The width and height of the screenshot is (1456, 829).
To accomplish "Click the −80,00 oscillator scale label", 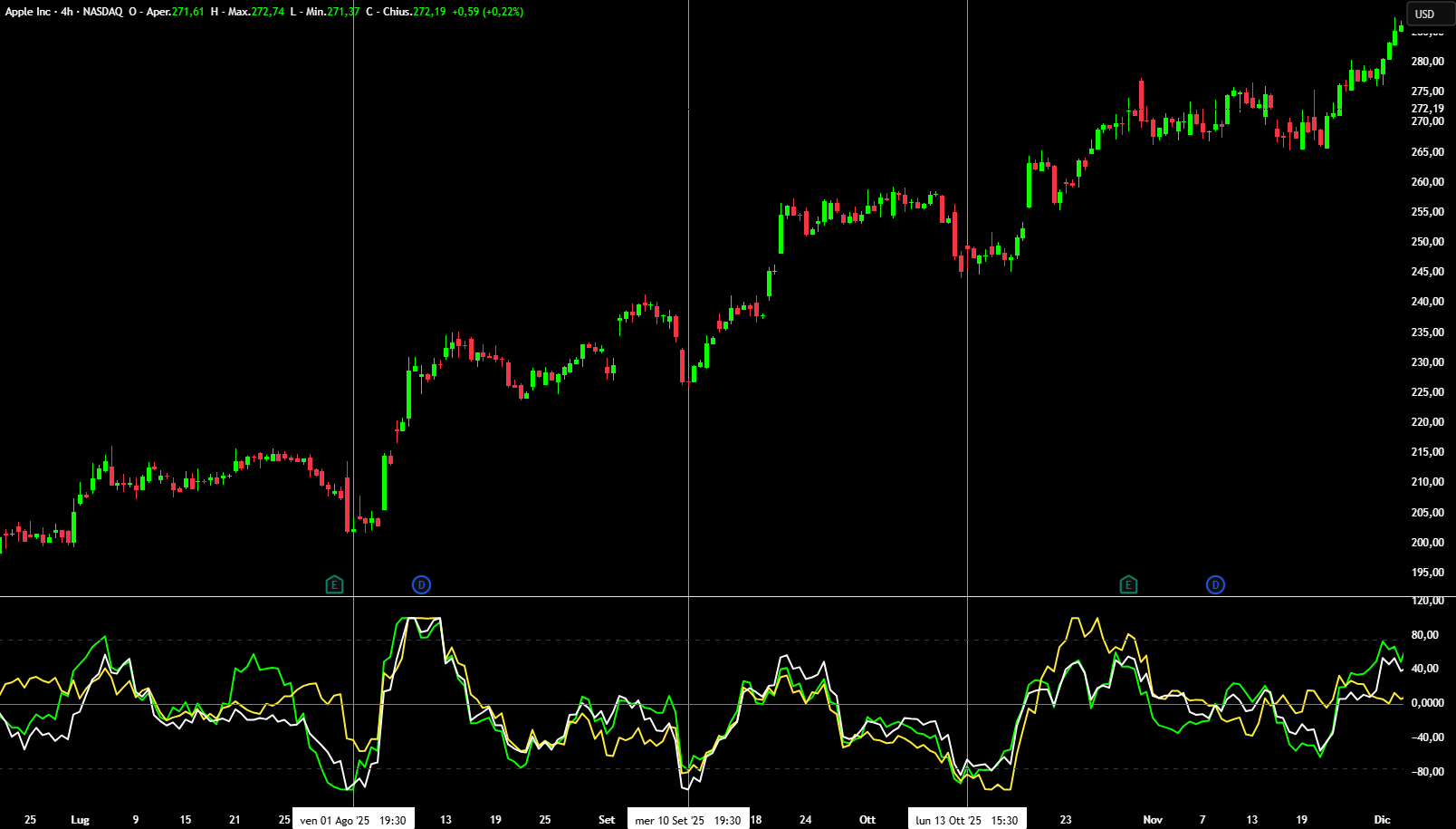I will coord(1427,772).
